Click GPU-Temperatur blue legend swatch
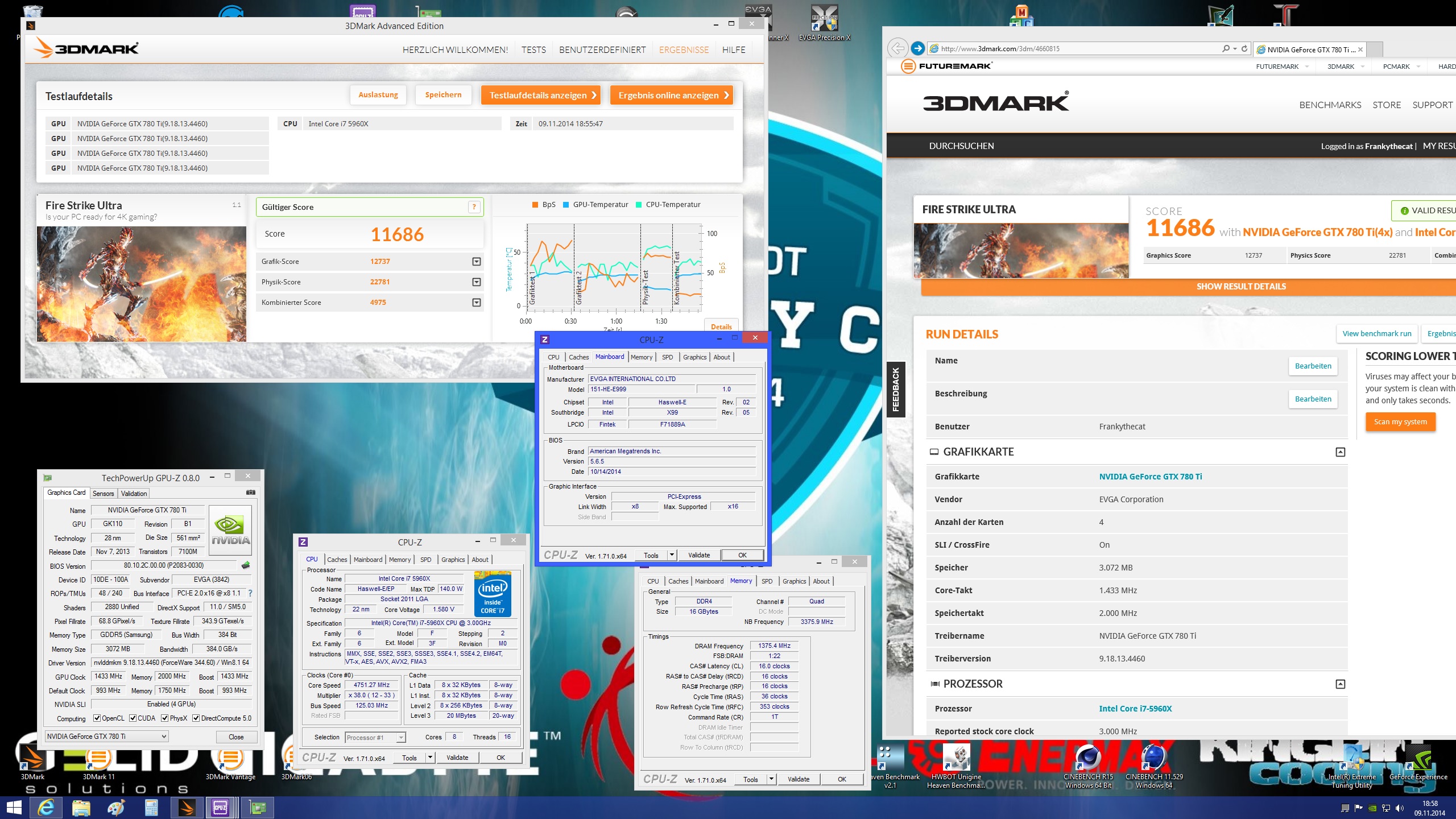 [x=566, y=205]
